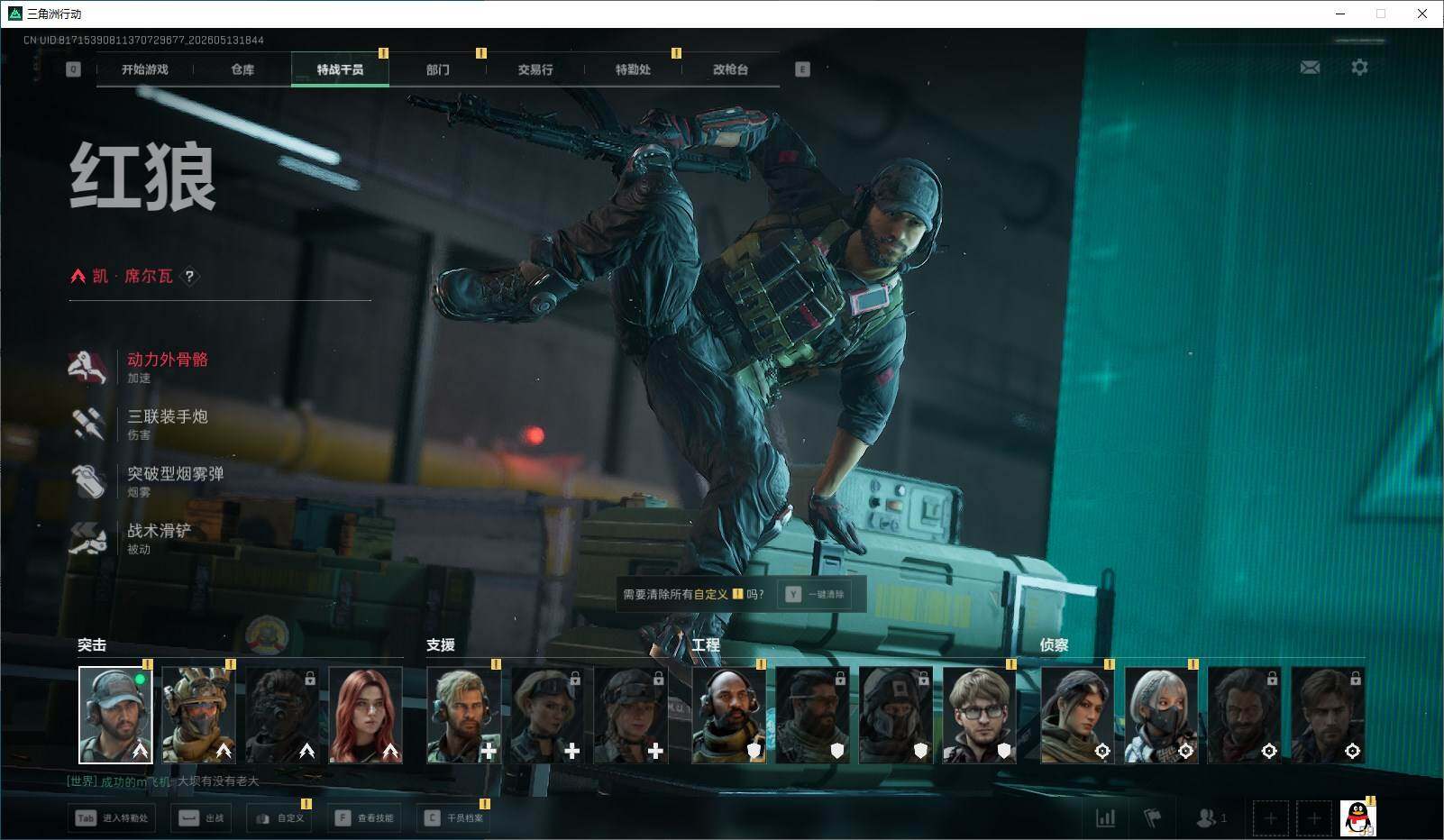
Task: Click the 查看技能 button
Action: pos(365,818)
